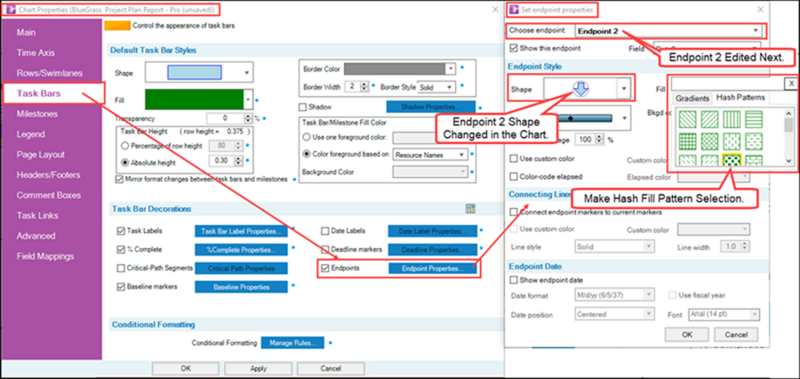Image resolution: width=800 pixels, height=379 pixels.
Task: Click Apply in Chart Properties
Action: click(x=258, y=368)
